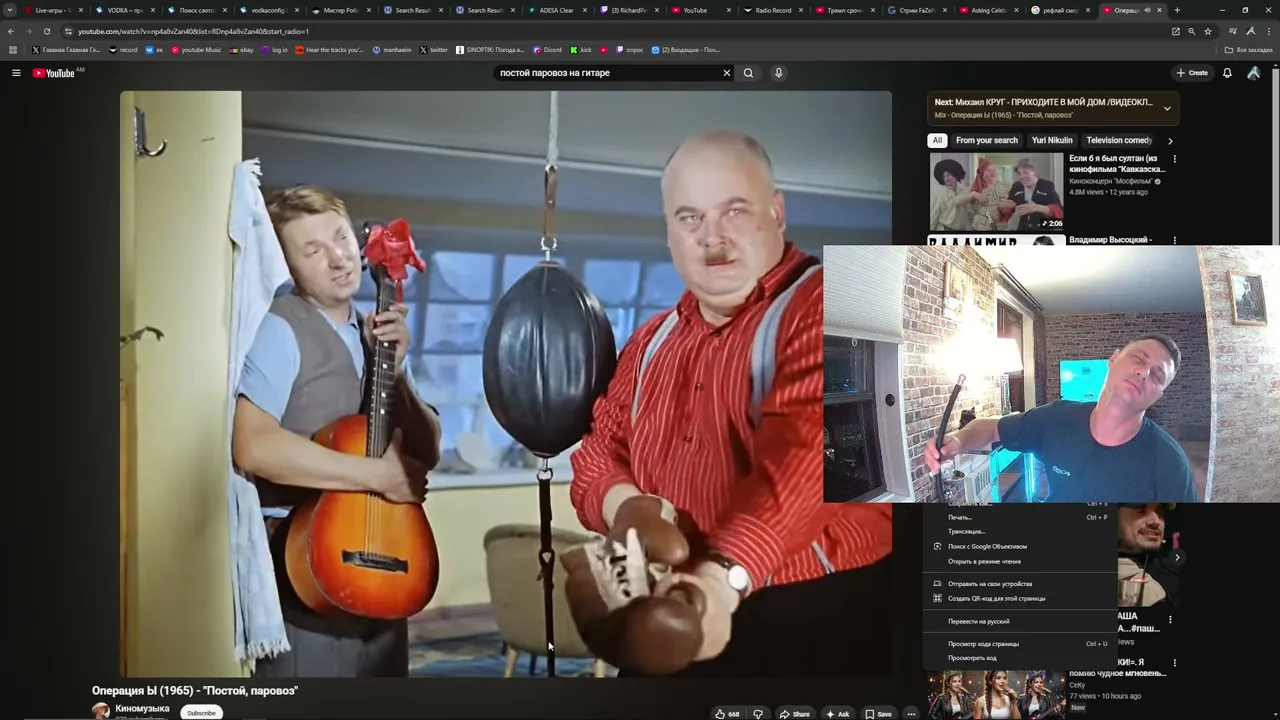
Task: Open the manhaeim bookmark
Action: point(392,50)
